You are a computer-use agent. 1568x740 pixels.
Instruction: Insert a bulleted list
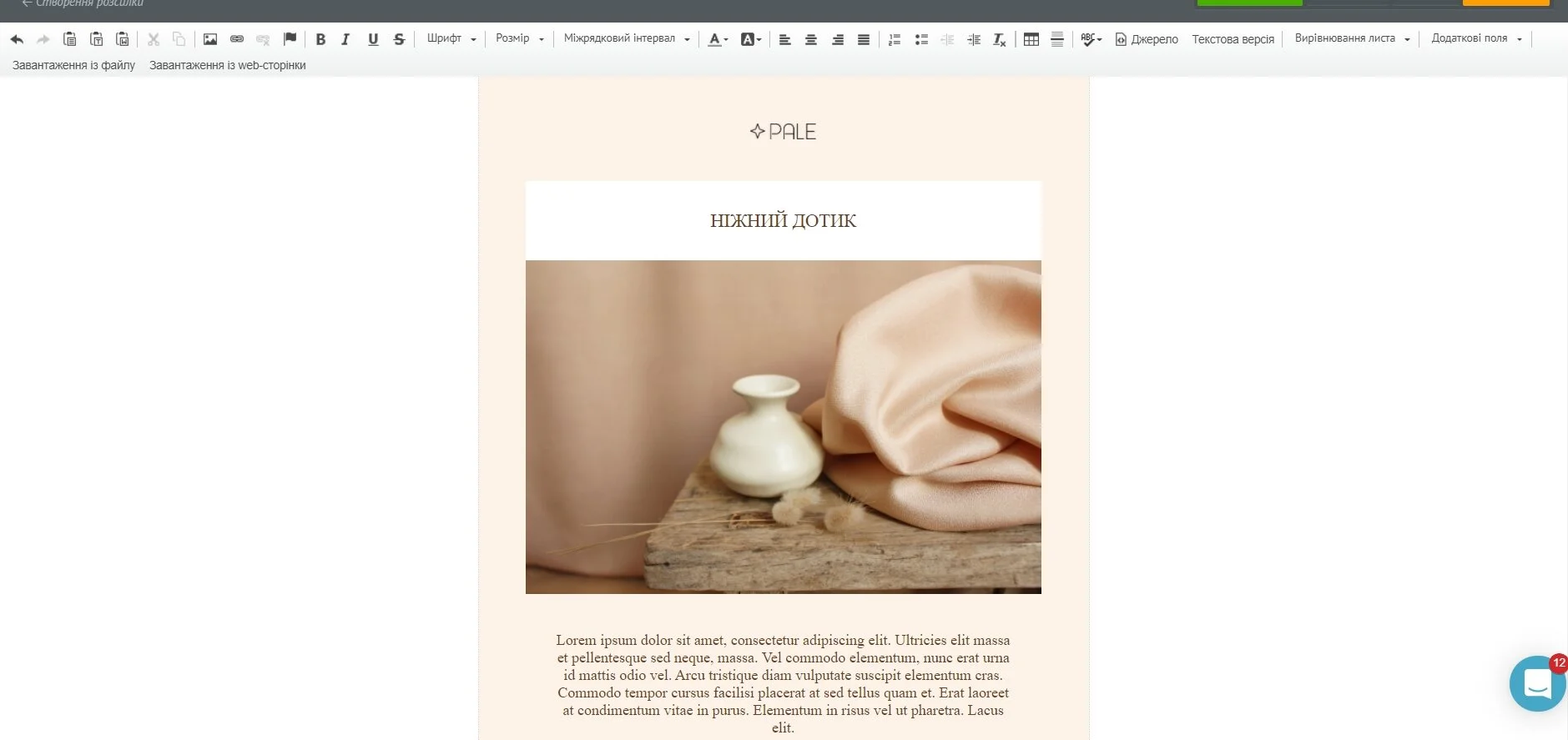[921, 39]
